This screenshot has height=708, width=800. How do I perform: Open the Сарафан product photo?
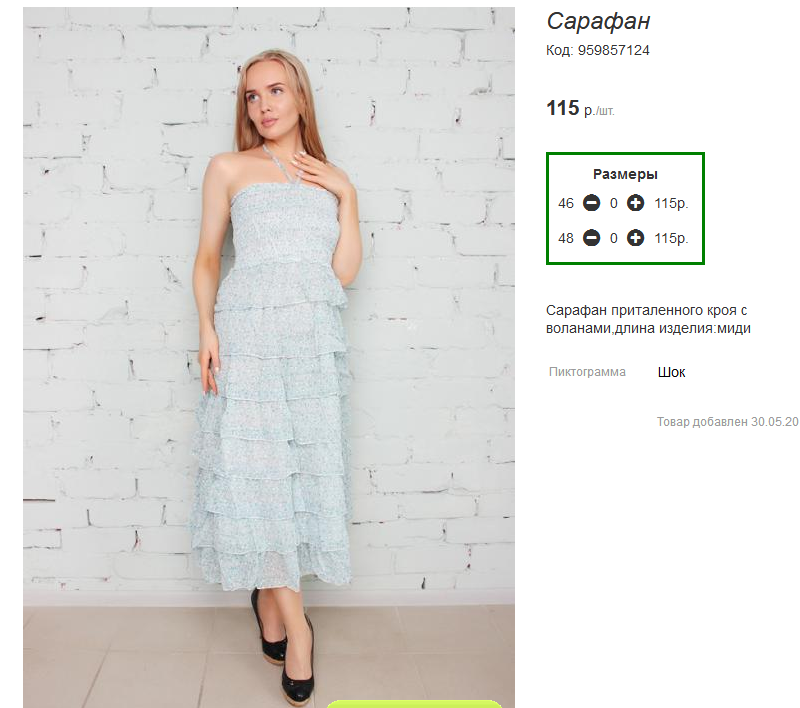click(269, 357)
